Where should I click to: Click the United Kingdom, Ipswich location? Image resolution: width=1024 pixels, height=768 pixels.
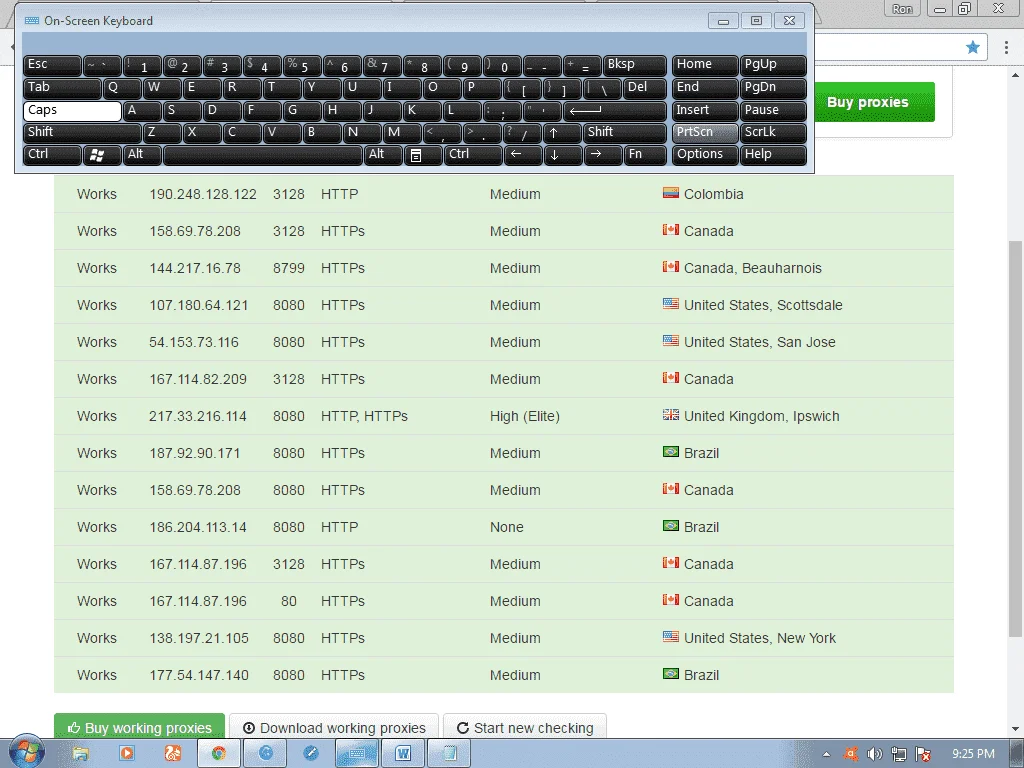coord(761,416)
